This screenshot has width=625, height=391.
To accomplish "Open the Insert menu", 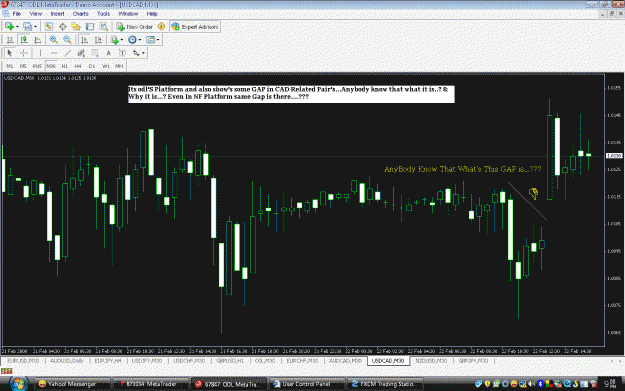I will click(x=57, y=14).
